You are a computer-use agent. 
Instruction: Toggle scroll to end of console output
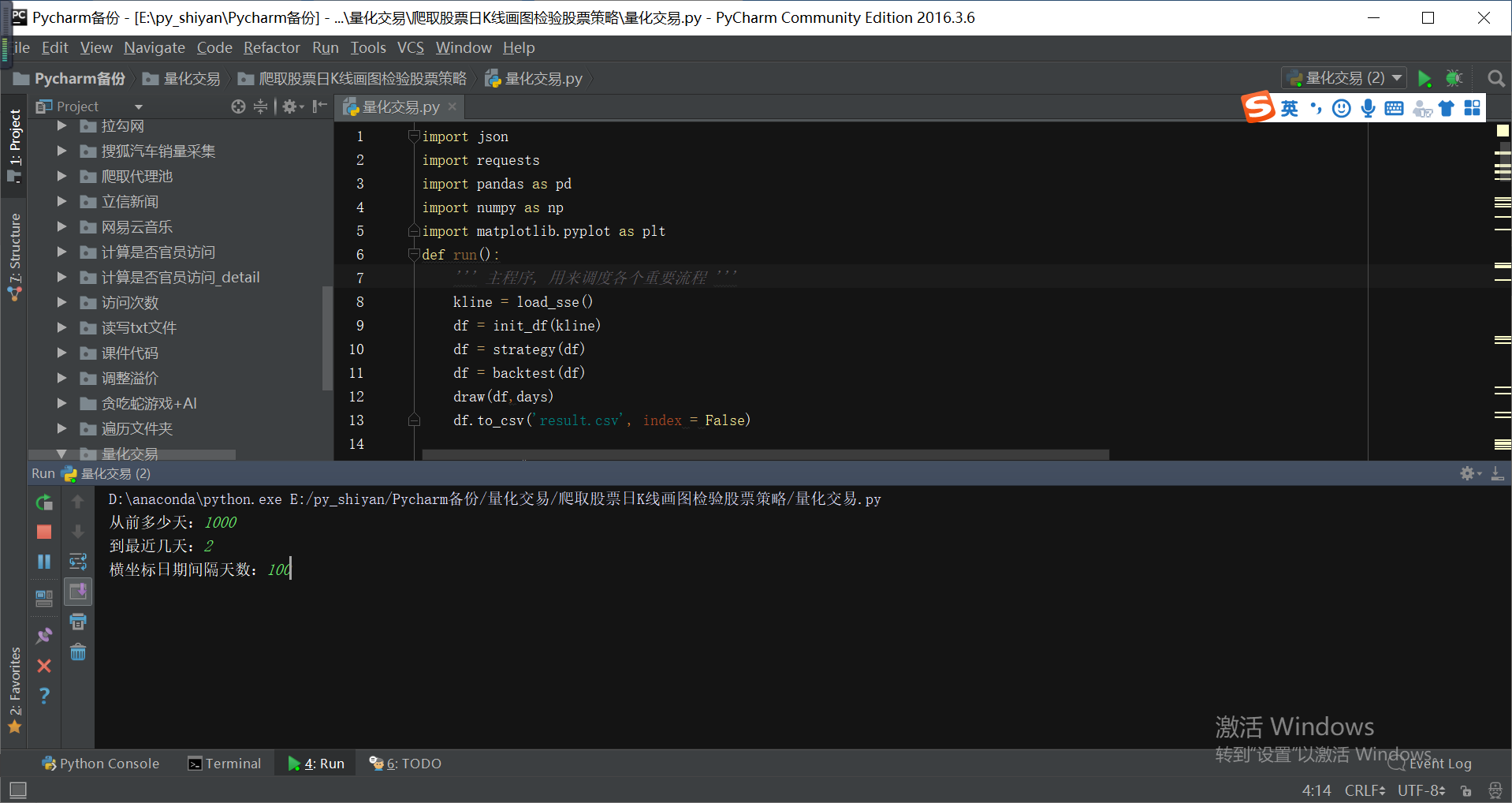pyautogui.click(x=78, y=592)
